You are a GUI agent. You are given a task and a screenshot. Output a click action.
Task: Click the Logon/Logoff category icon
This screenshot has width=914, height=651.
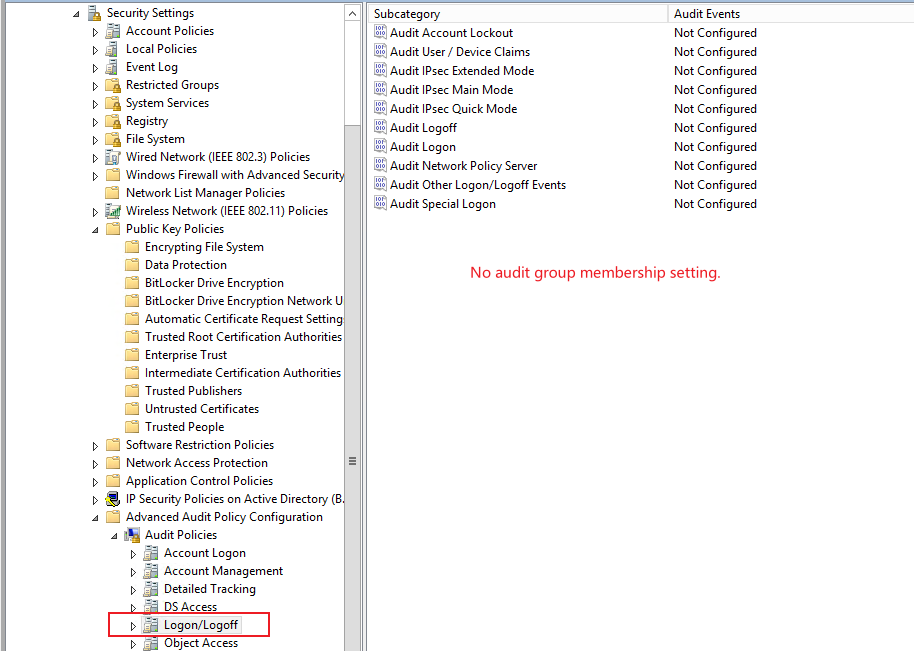point(151,625)
